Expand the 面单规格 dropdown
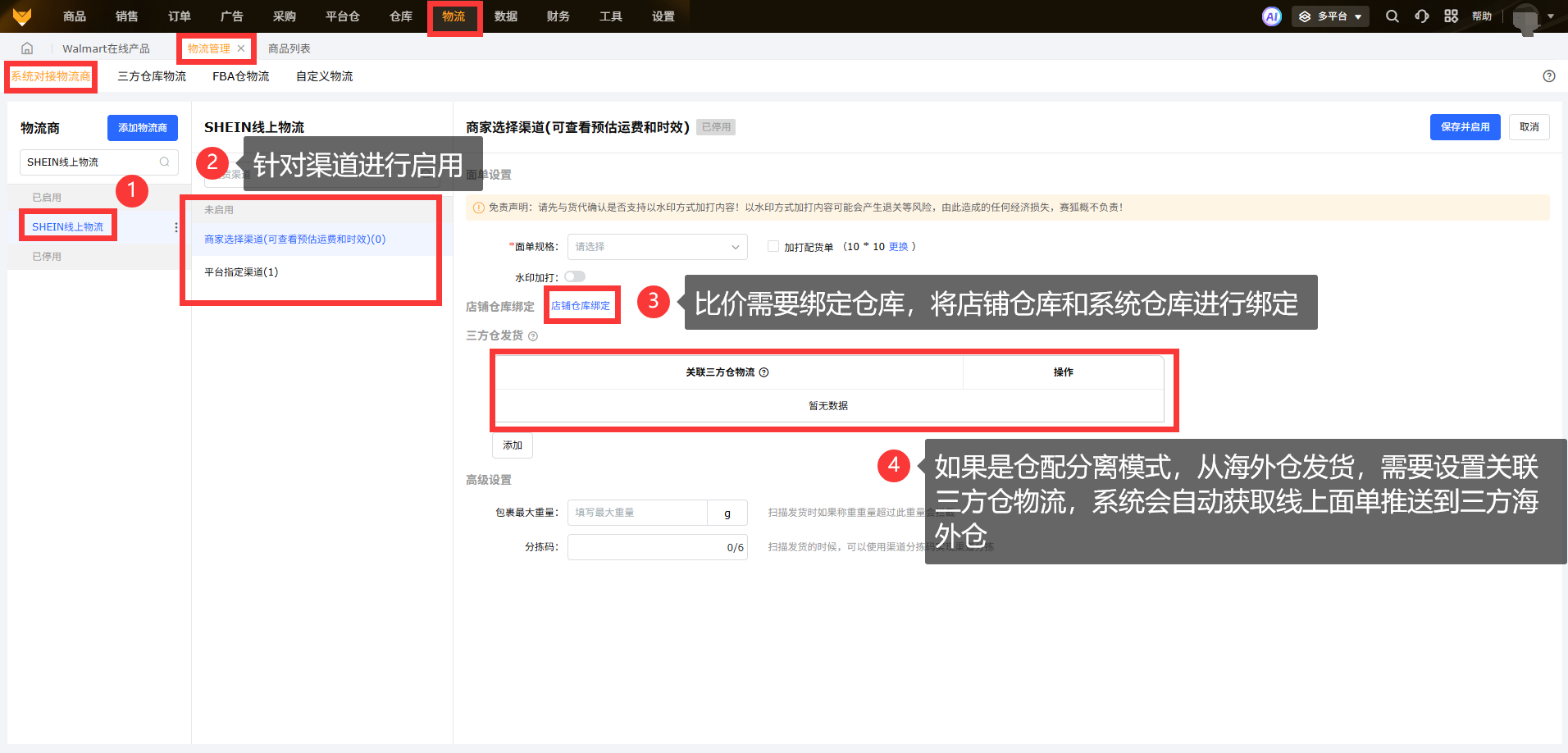 coord(657,247)
